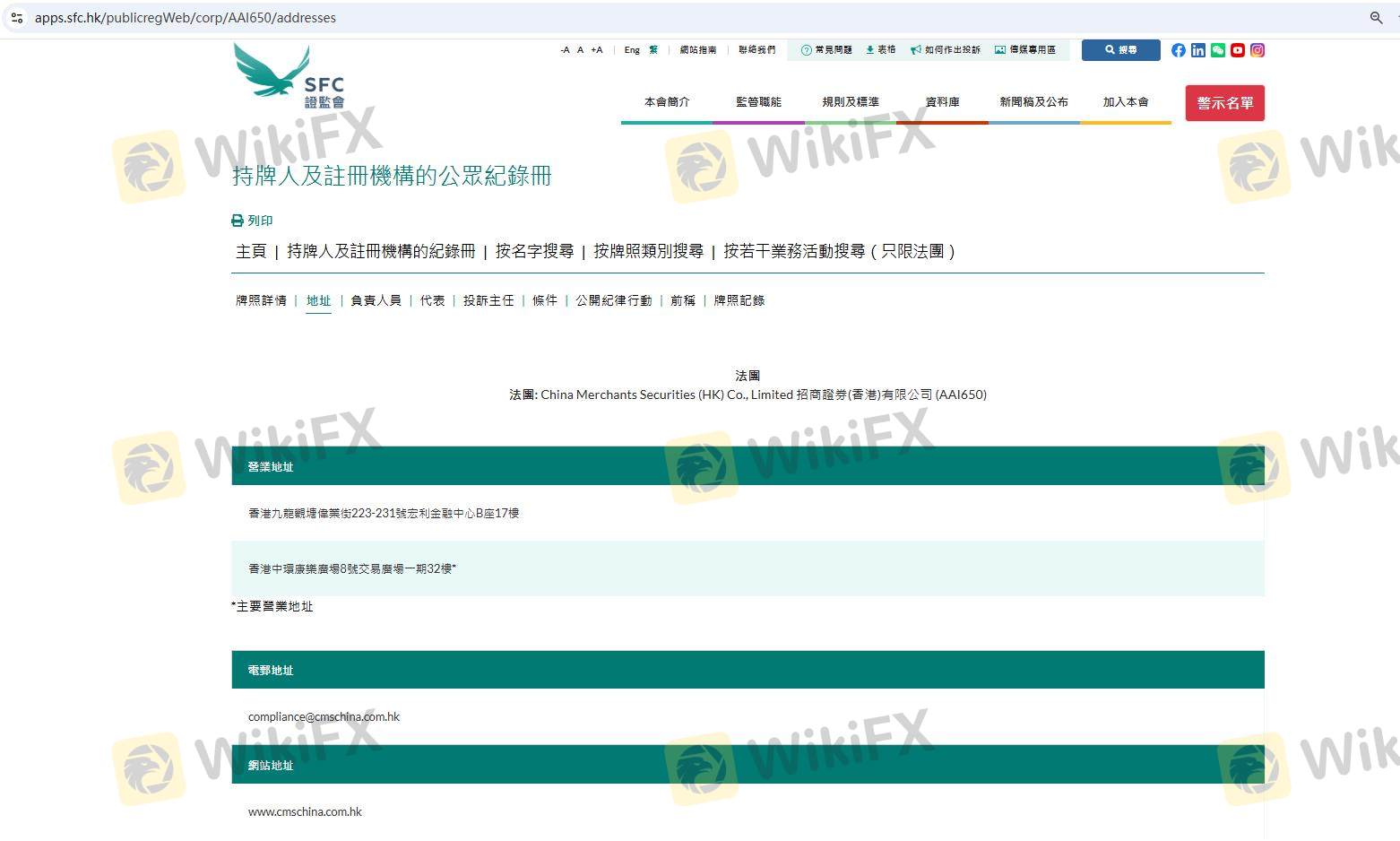Switch language to Eng
This screenshot has height=841, width=1400.
tap(632, 50)
